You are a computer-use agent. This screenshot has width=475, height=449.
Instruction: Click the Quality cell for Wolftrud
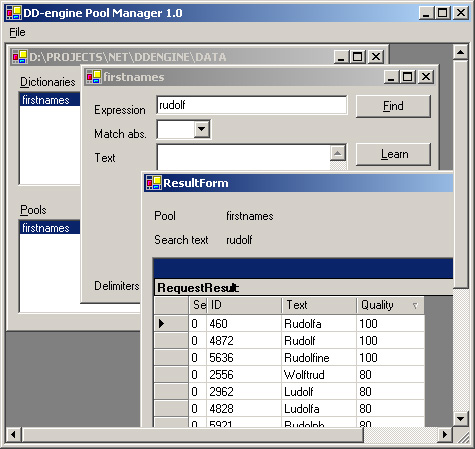(390, 375)
